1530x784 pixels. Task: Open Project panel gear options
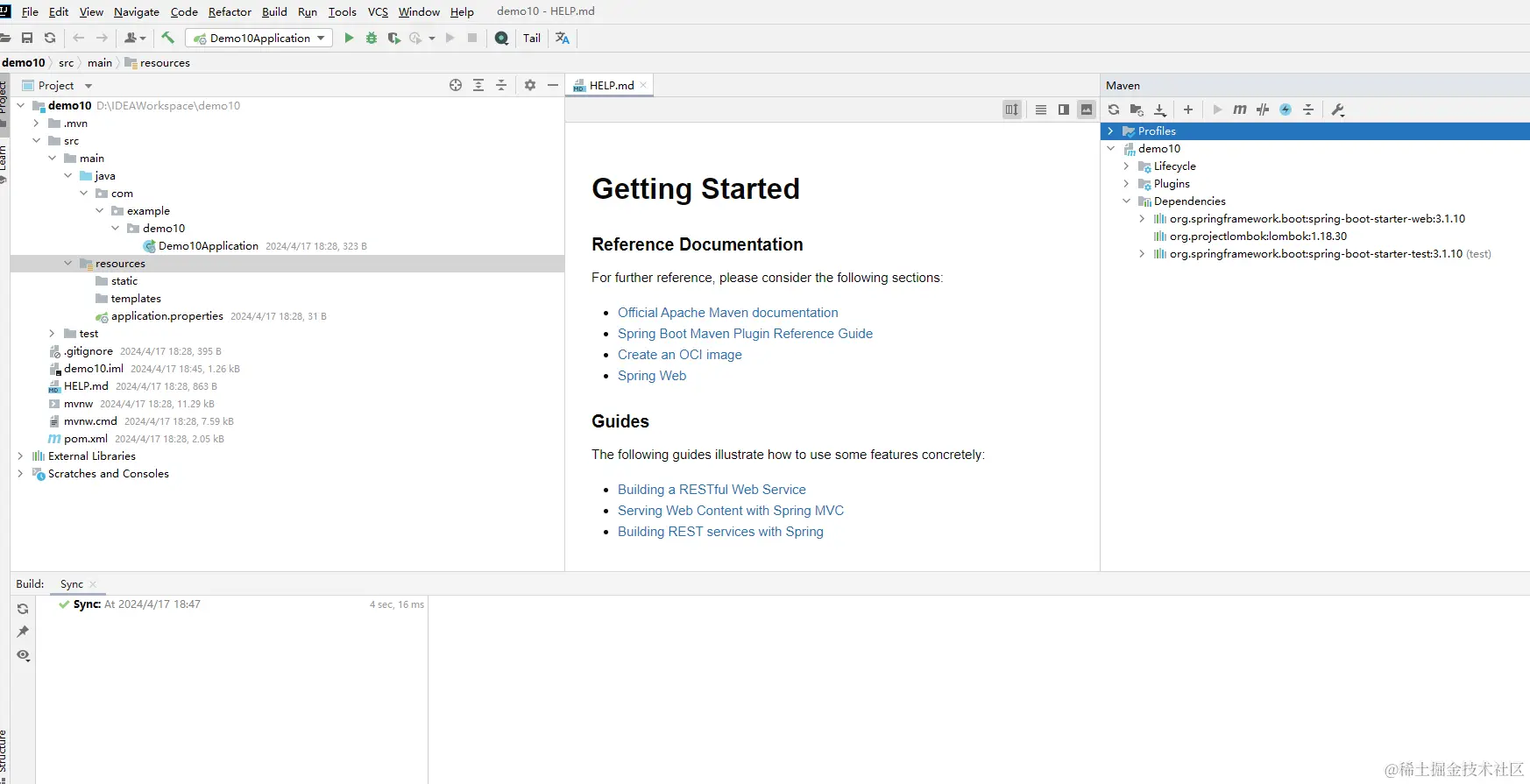(x=530, y=85)
